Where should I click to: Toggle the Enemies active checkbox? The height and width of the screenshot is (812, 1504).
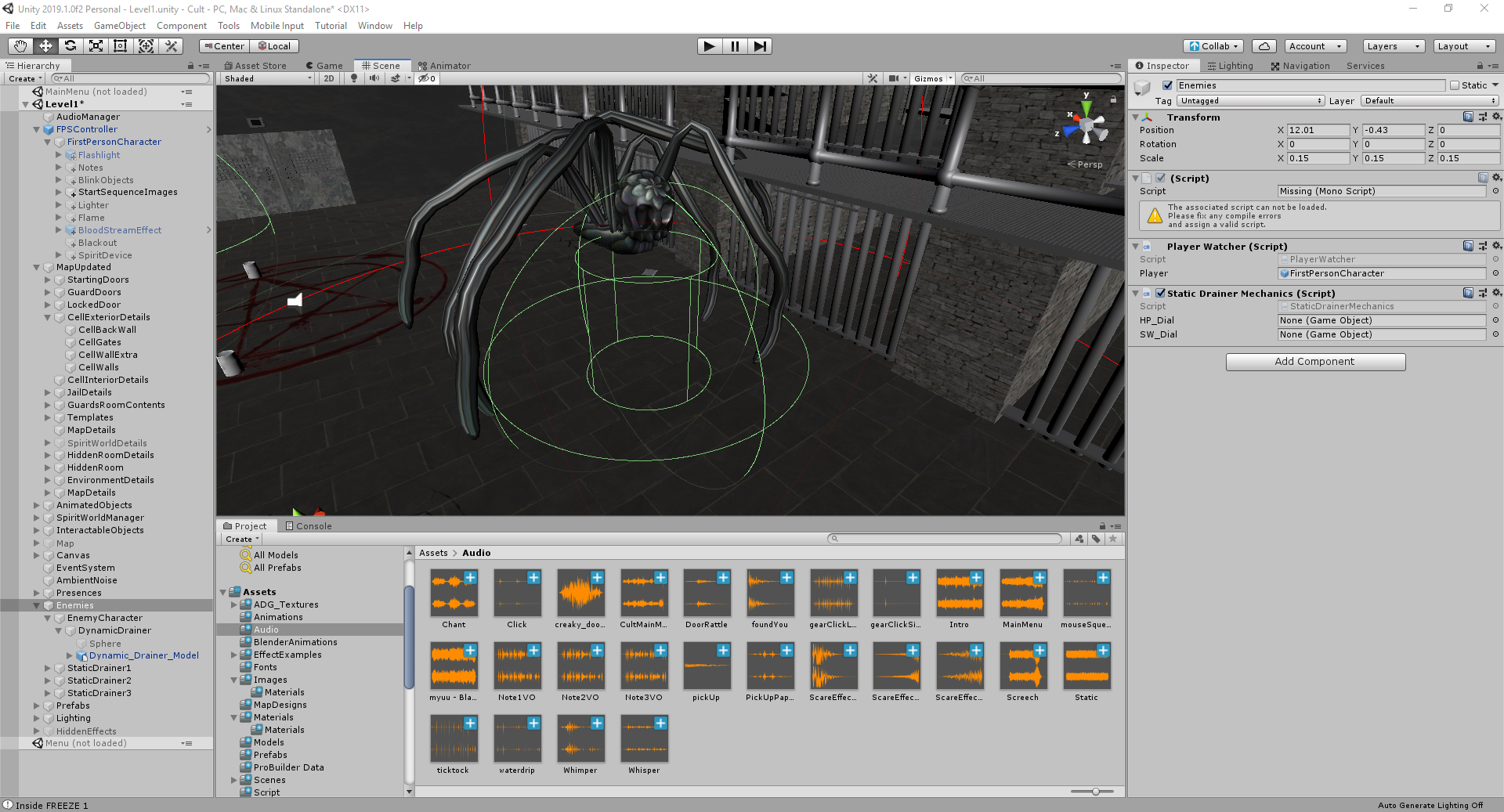[x=1167, y=85]
